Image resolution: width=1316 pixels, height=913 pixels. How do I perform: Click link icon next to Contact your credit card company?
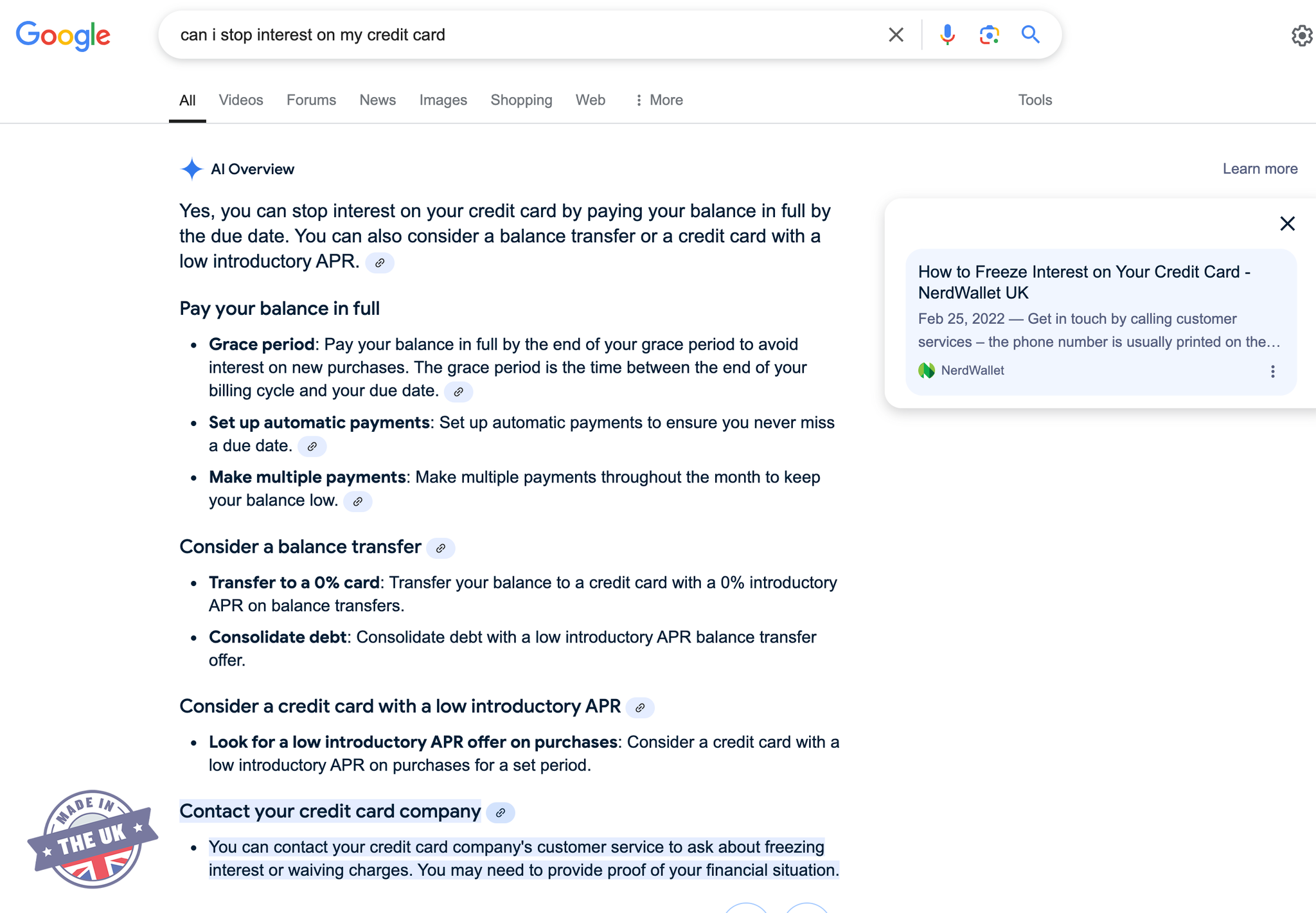pyautogui.click(x=501, y=813)
